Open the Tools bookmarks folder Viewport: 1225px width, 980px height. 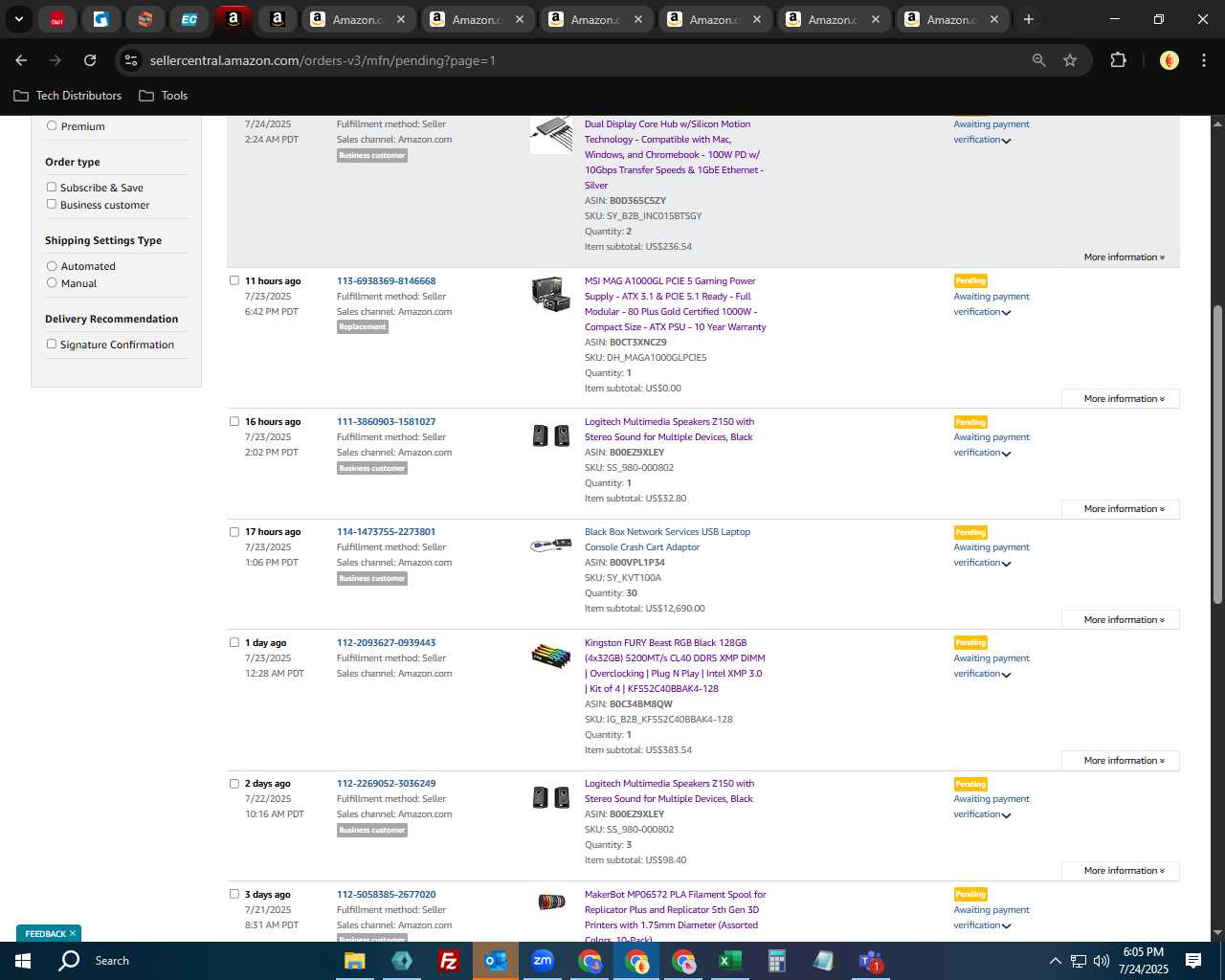coord(164,96)
